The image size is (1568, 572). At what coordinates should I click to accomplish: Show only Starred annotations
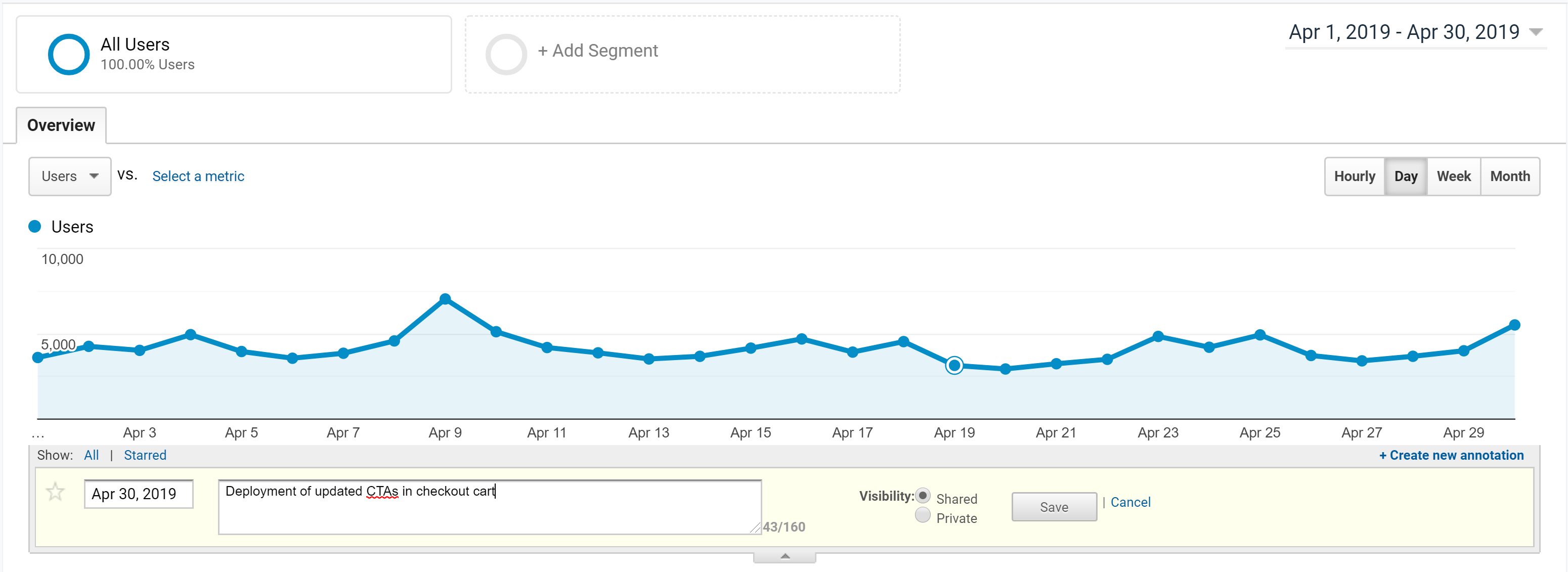146,455
